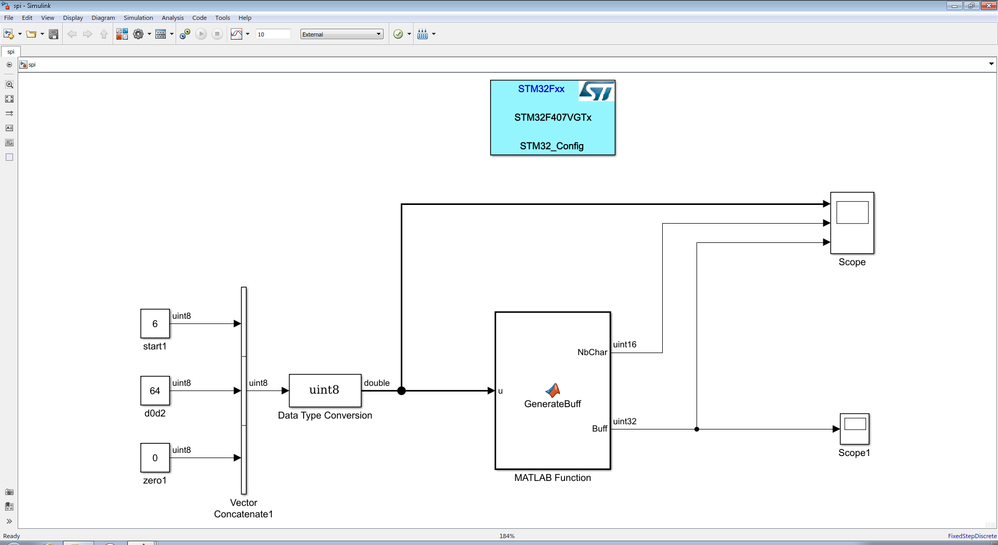
Task: Click the Fit to View palette icon
Action: point(9,99)
